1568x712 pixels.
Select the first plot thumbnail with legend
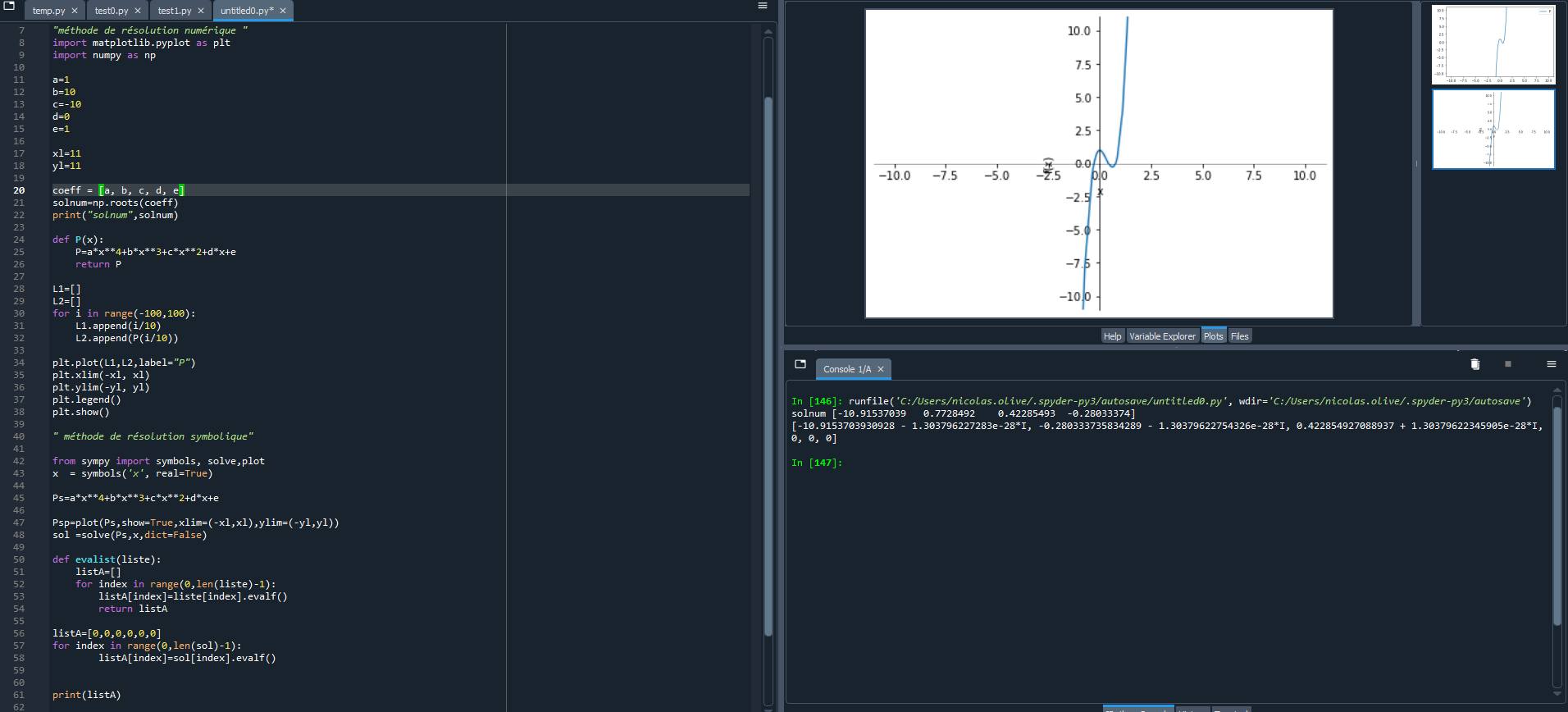tap(1493, 45)
